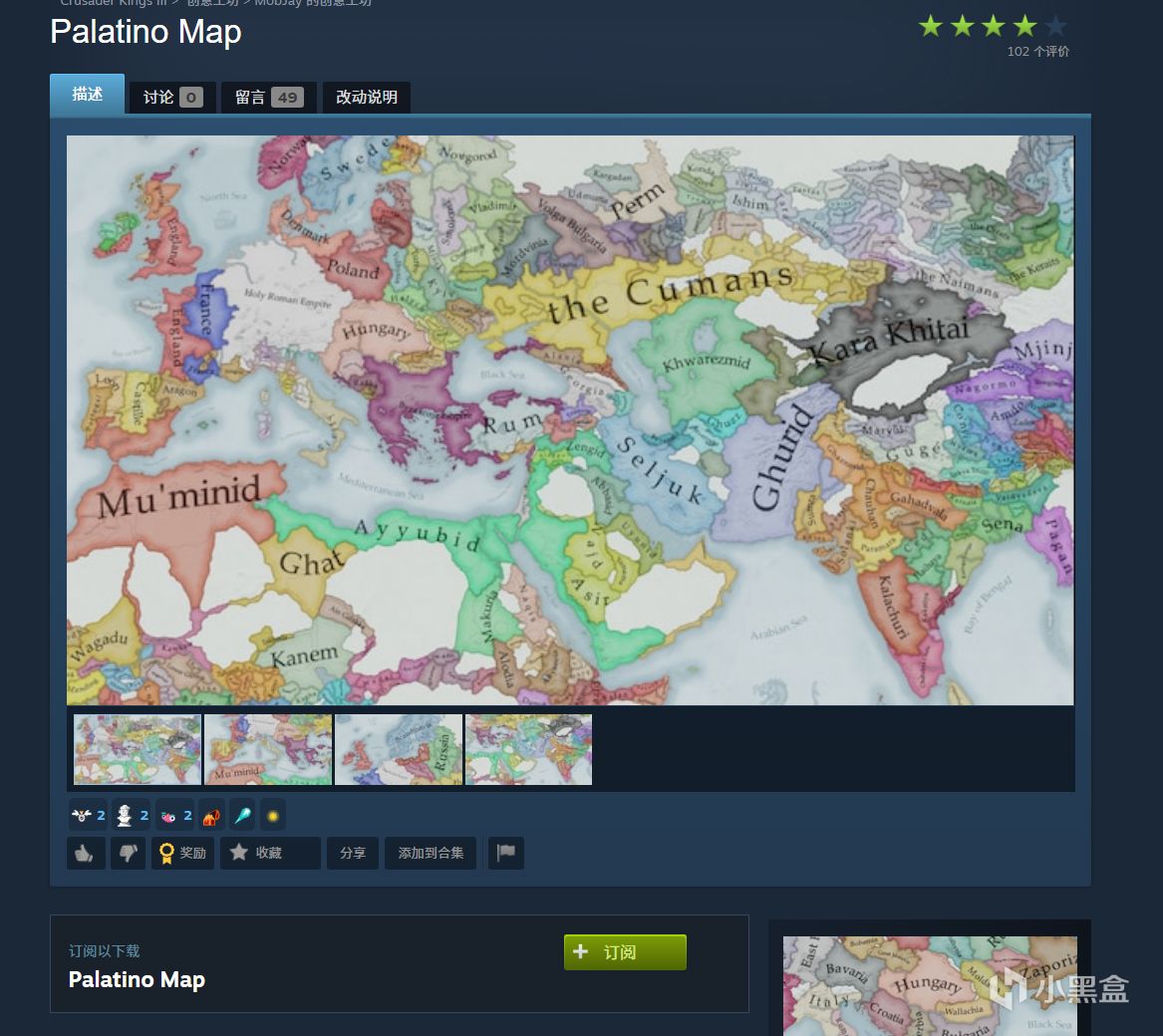Image resolution: width=1163 pixels, height=1036 pixels.
Task: Click the Crusader Kings III breadcrumb link
Action: pyautogui.click(x=114, y=3)
